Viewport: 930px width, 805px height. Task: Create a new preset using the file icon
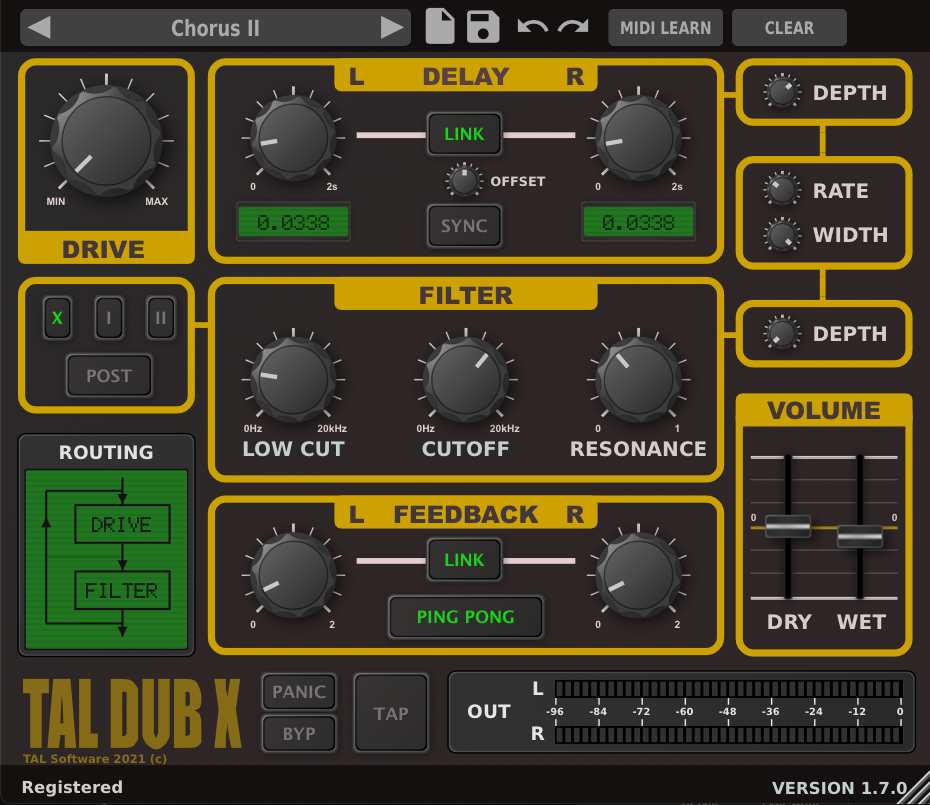[439, 27]
